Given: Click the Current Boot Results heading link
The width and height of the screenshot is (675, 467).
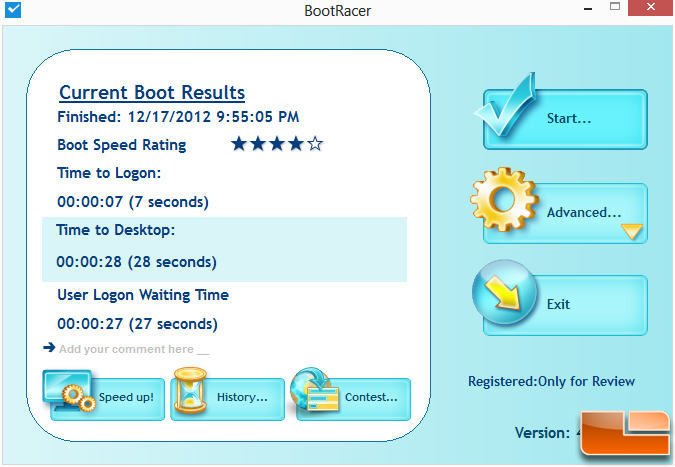Looking at the screenshot, I should tap(152, 93).
